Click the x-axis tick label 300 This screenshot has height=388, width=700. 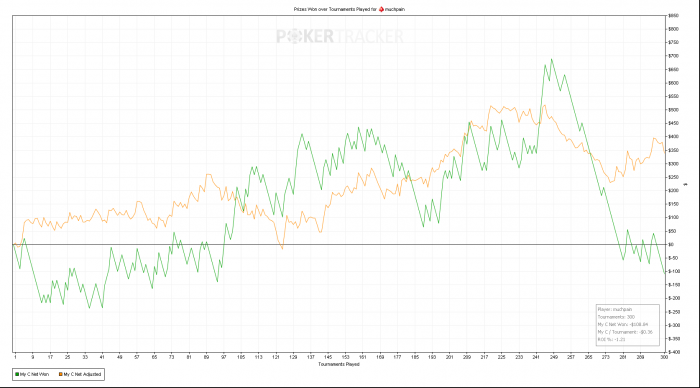[x=664, y=357]
